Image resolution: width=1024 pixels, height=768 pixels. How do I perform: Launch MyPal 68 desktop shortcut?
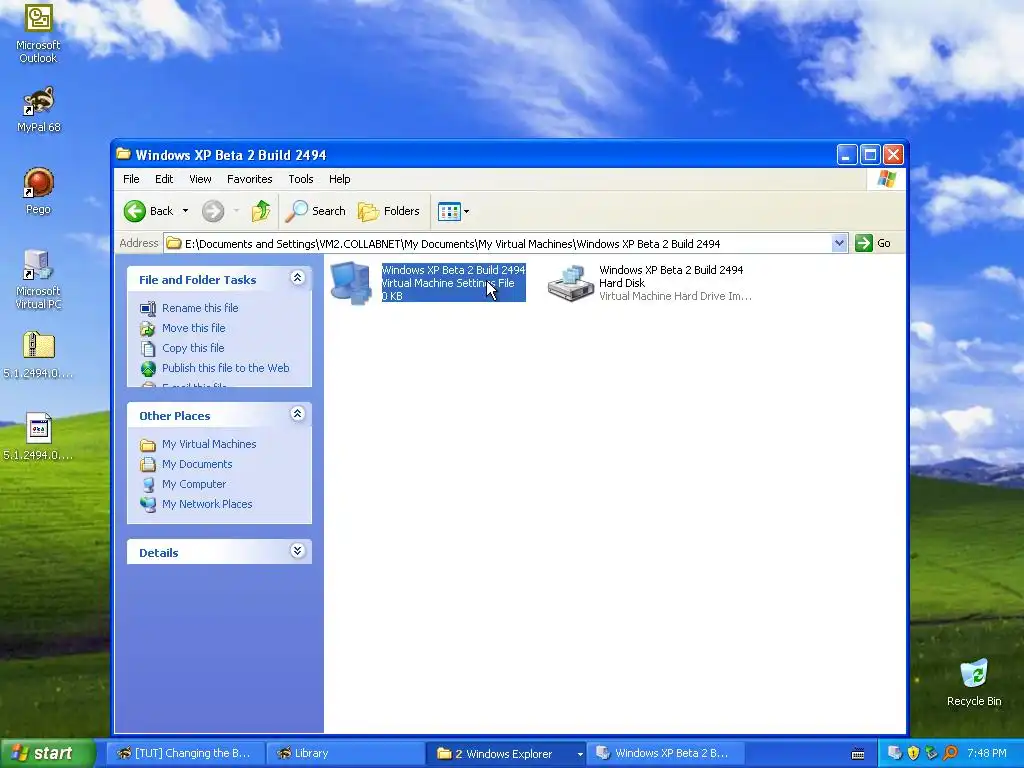point(38,108)
